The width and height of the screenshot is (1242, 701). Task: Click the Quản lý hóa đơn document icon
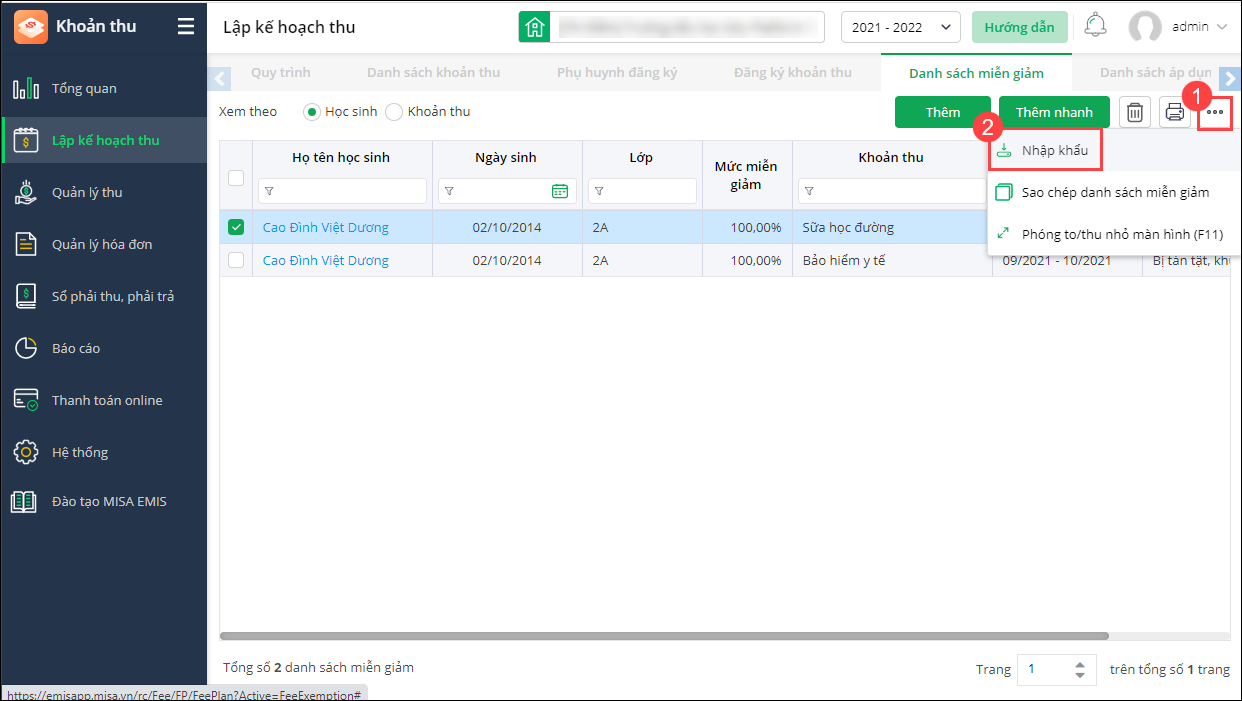[x=26, y=245]
